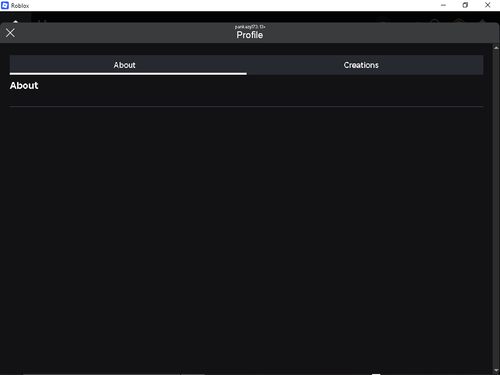Click the 'About' section heading
500x375 pixels.
[24, 86]
